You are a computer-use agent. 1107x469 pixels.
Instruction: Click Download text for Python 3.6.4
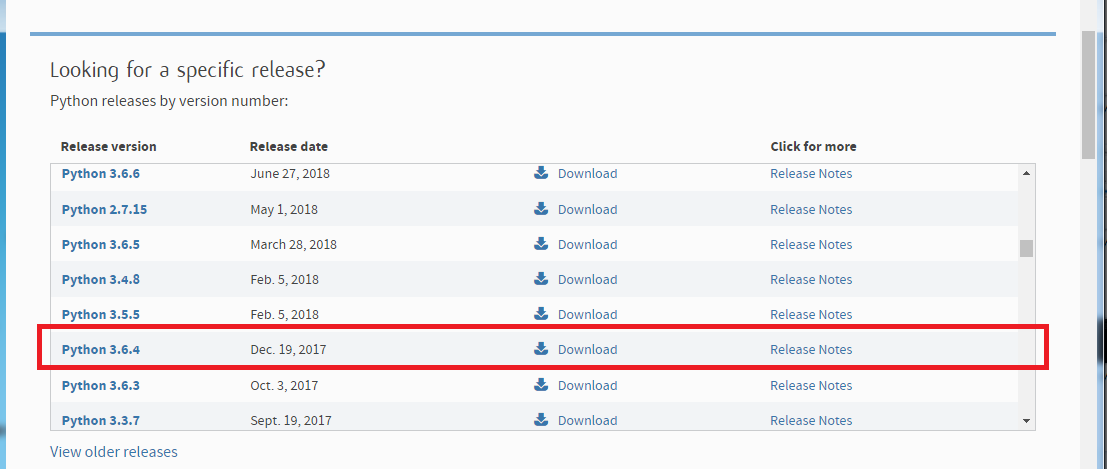coord(587,349)
